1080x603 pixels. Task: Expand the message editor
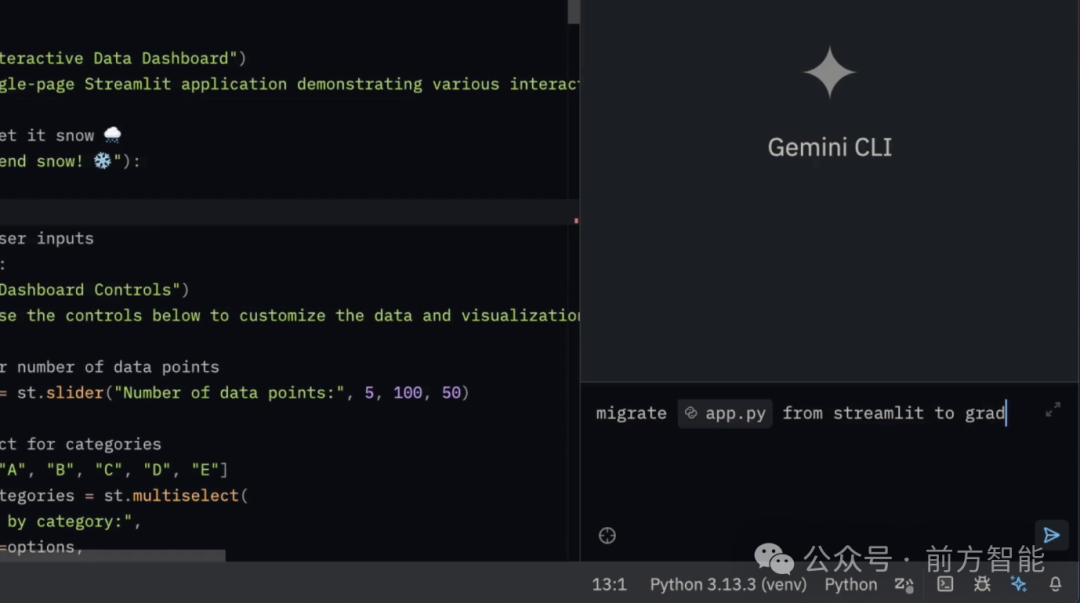pyautogui.click(x=1052, y=410)
